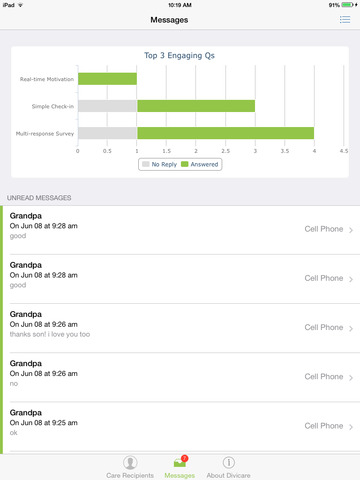
Task: Tap the About Divicare info icon
Action: (x=229, y=462)
